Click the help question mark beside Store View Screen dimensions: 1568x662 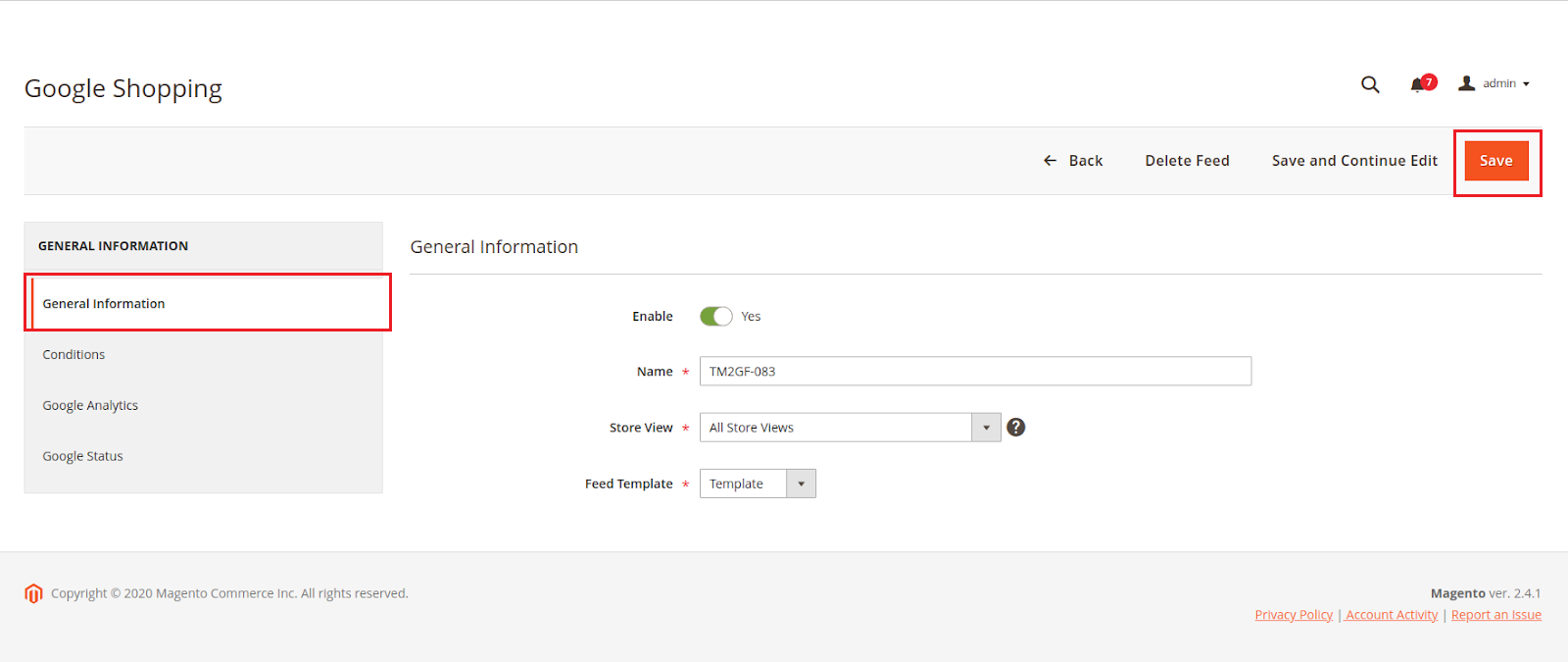[x=1016, y=427]
